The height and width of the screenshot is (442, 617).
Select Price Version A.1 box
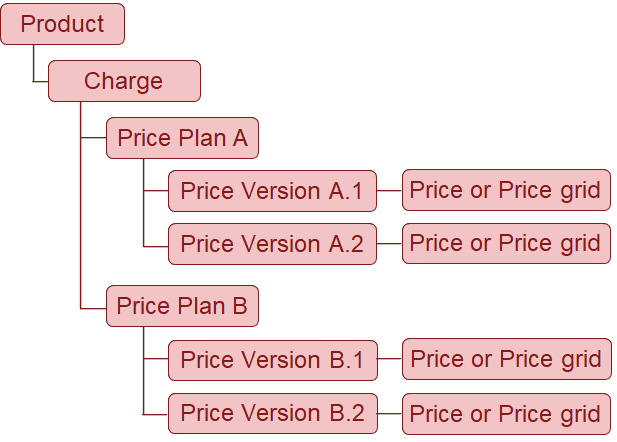(272, 191)
